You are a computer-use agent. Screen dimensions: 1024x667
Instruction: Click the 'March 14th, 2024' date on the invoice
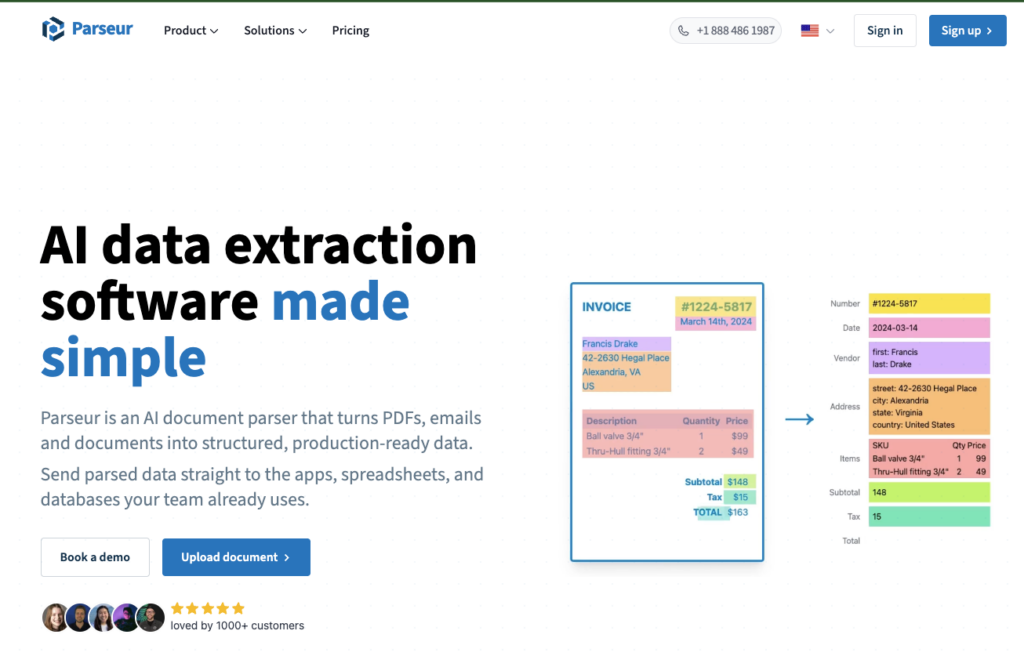pyautogui.click(x=716, y=322)
